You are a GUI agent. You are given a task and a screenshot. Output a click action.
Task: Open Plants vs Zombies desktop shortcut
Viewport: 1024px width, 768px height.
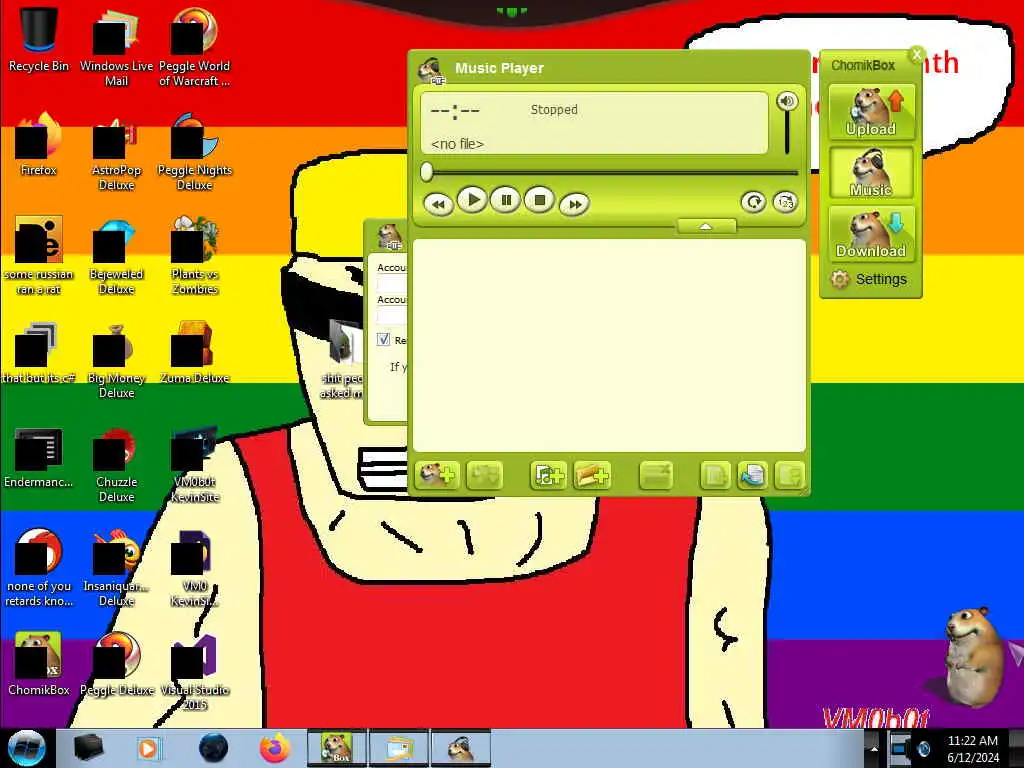coord(194,255)
